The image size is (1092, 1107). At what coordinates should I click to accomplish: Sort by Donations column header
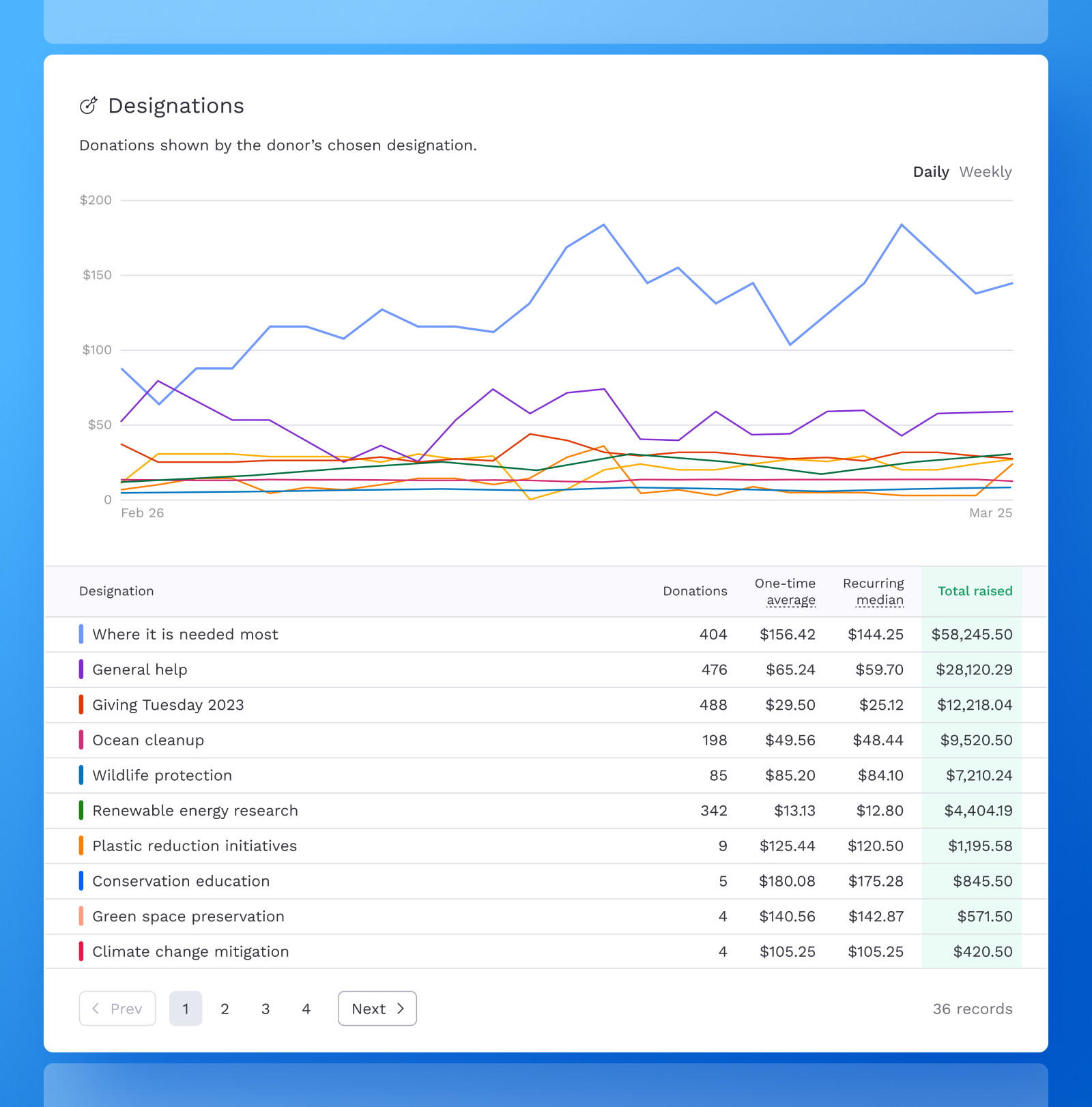click(695, 591)
